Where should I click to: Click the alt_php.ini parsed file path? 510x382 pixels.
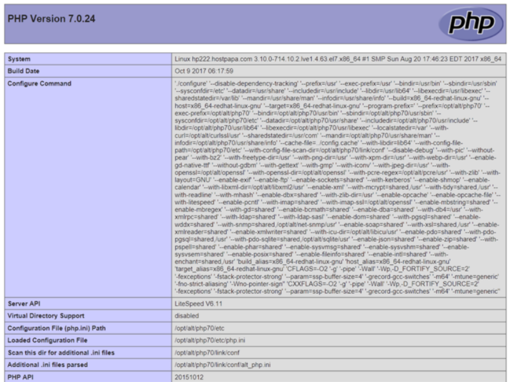223,365
